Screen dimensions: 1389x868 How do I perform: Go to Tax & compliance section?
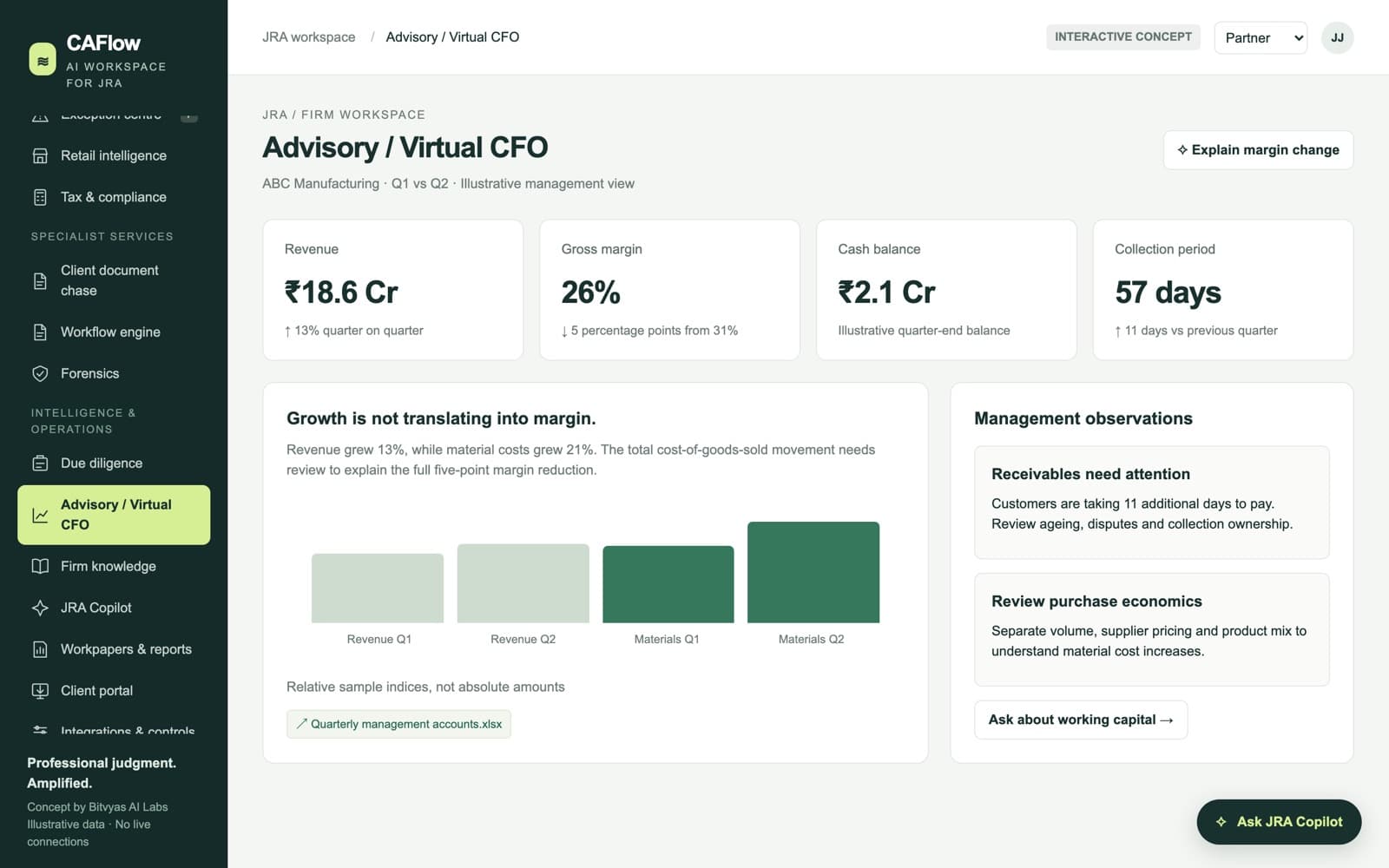(x=114, y=198)
